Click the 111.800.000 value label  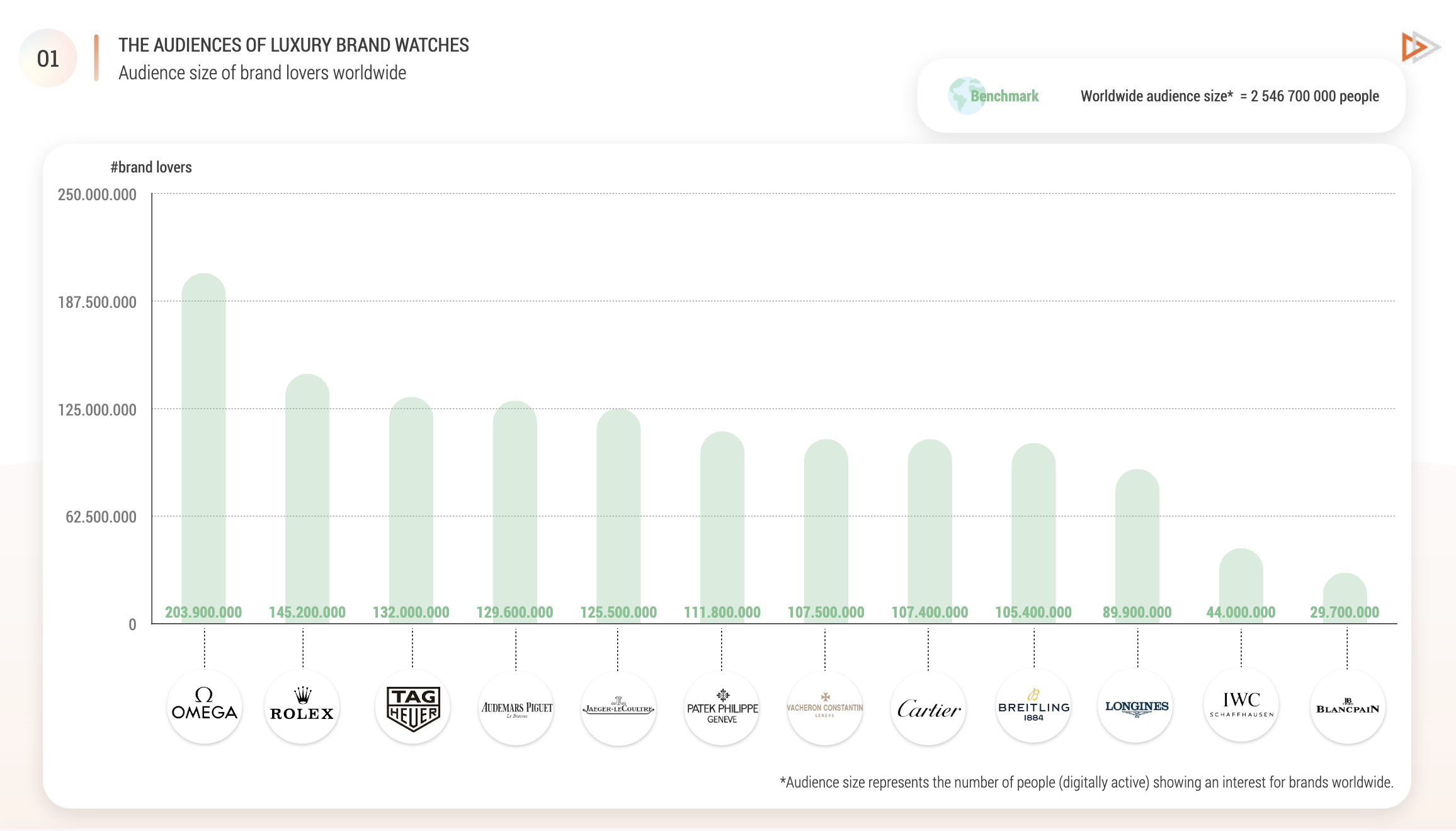point(722,612)
